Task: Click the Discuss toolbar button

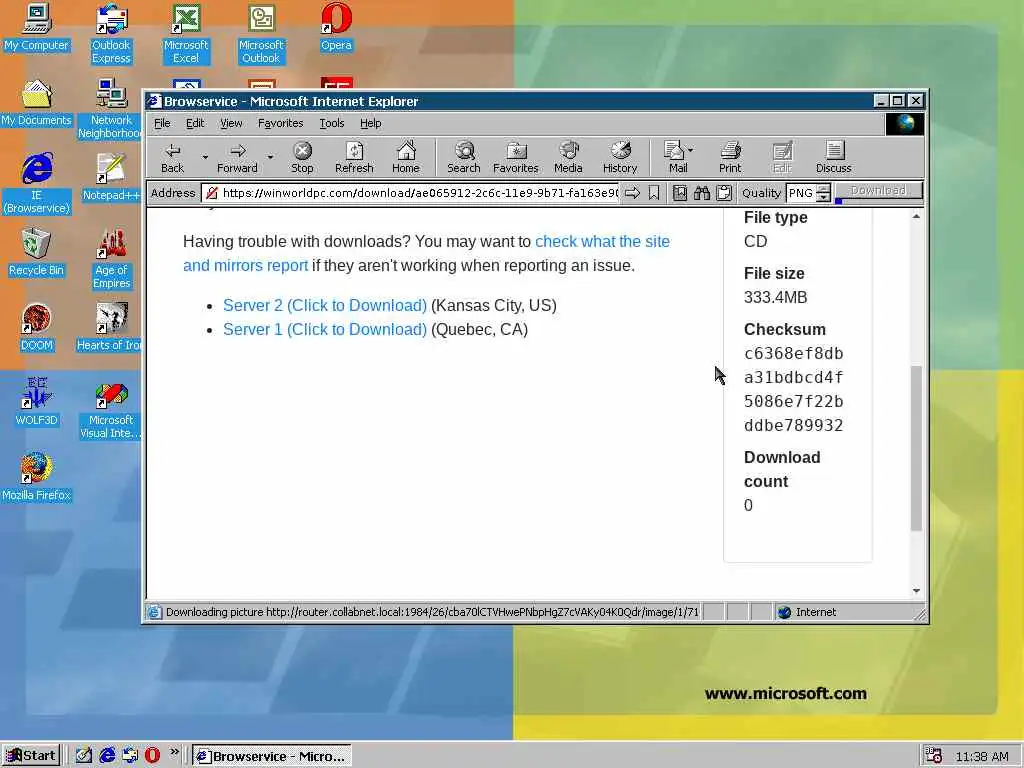Action: click(x=834, y=158)
